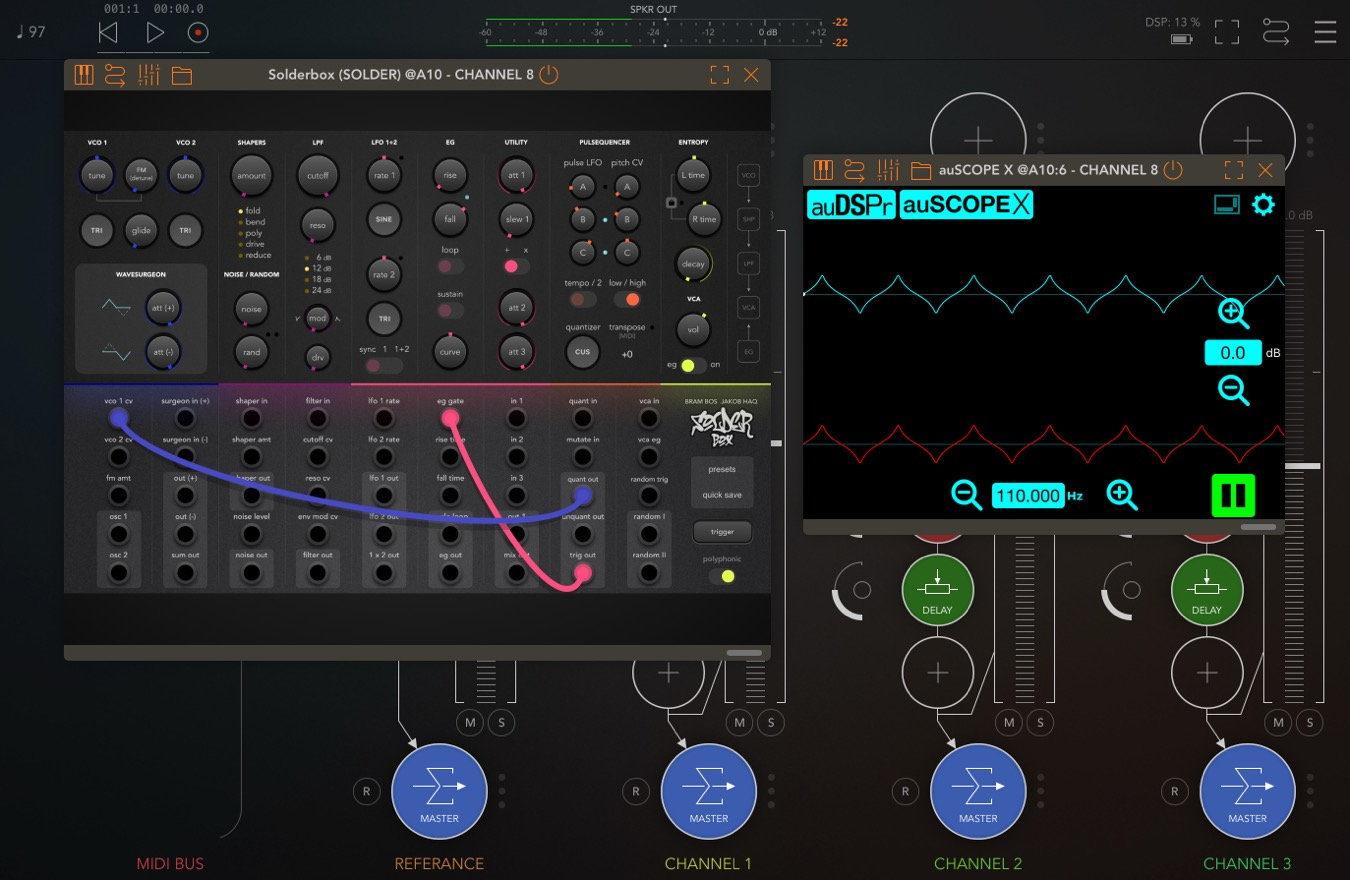Open the DELAY node on CHANNEL 3

click(1207, 590)
